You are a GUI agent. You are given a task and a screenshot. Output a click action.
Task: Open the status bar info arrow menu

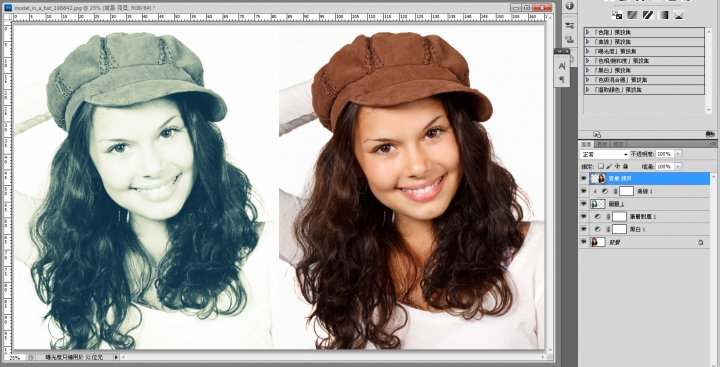coord(116,357)
